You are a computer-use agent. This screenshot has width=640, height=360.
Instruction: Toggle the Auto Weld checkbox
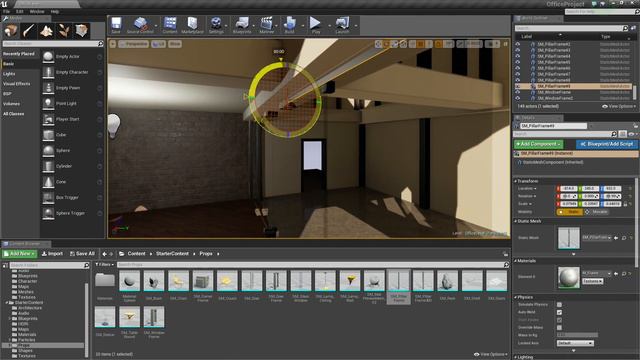point(559,312)
